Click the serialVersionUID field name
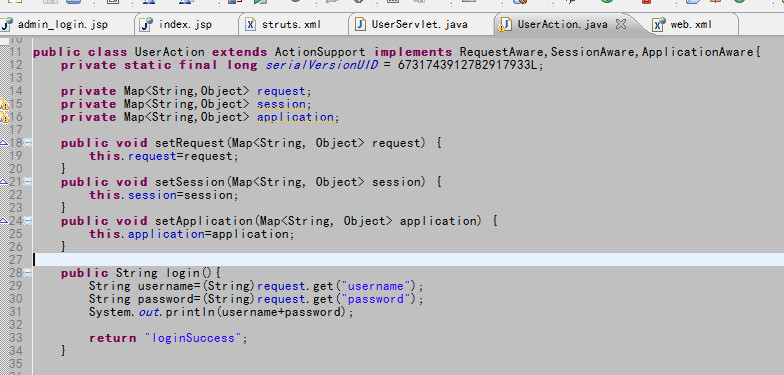Image resolution: width=784 pixels, height=375 pixels. [x=322, y=65]
